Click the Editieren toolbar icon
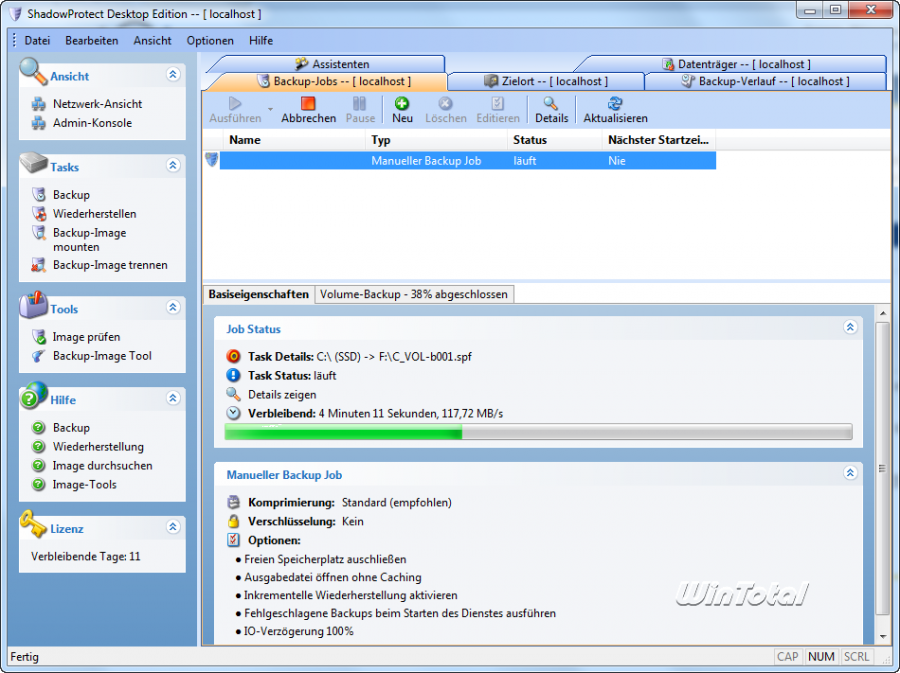This screenshot has height=673, width=900. [x=498, y=103]
